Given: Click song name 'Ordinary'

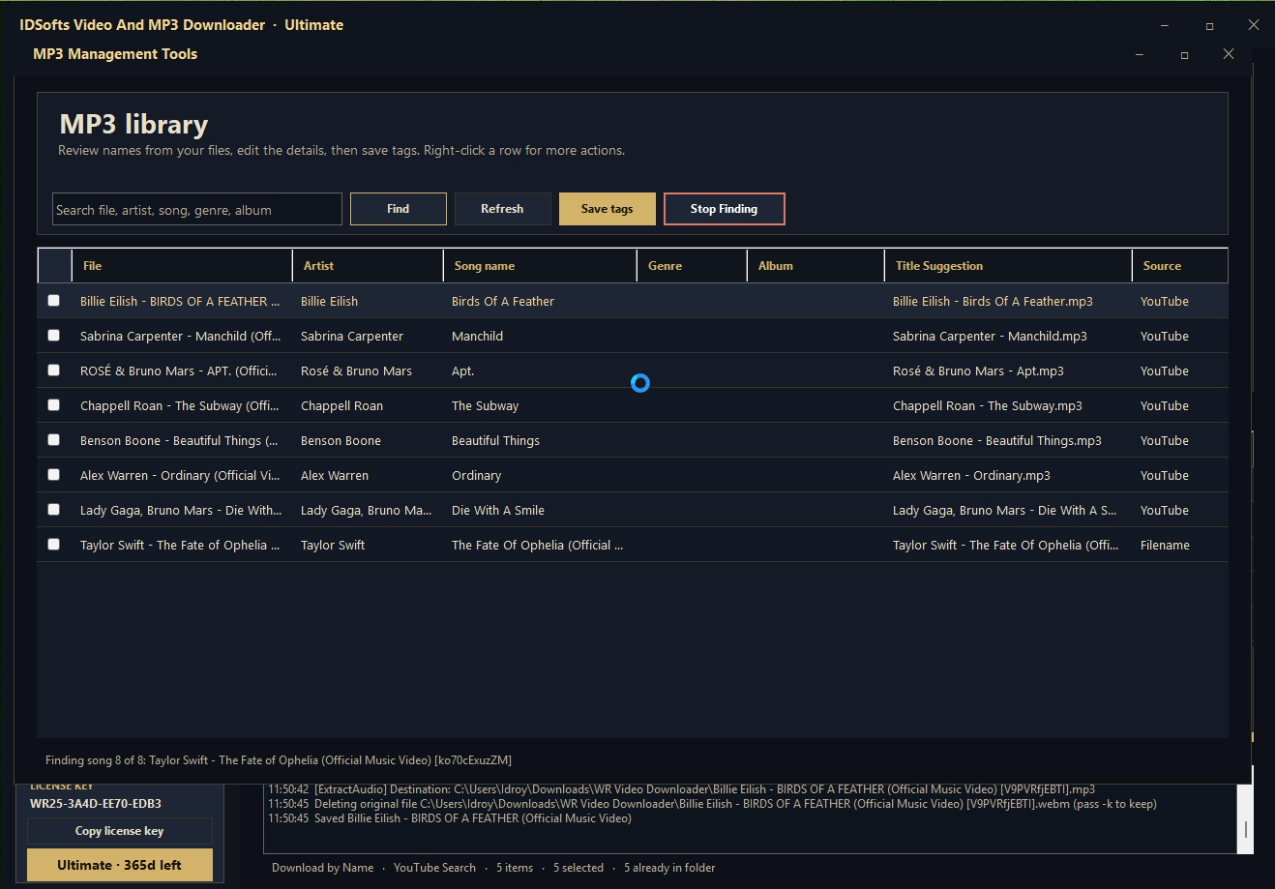Looking at the screenshot, I should [x=476, y=476].
